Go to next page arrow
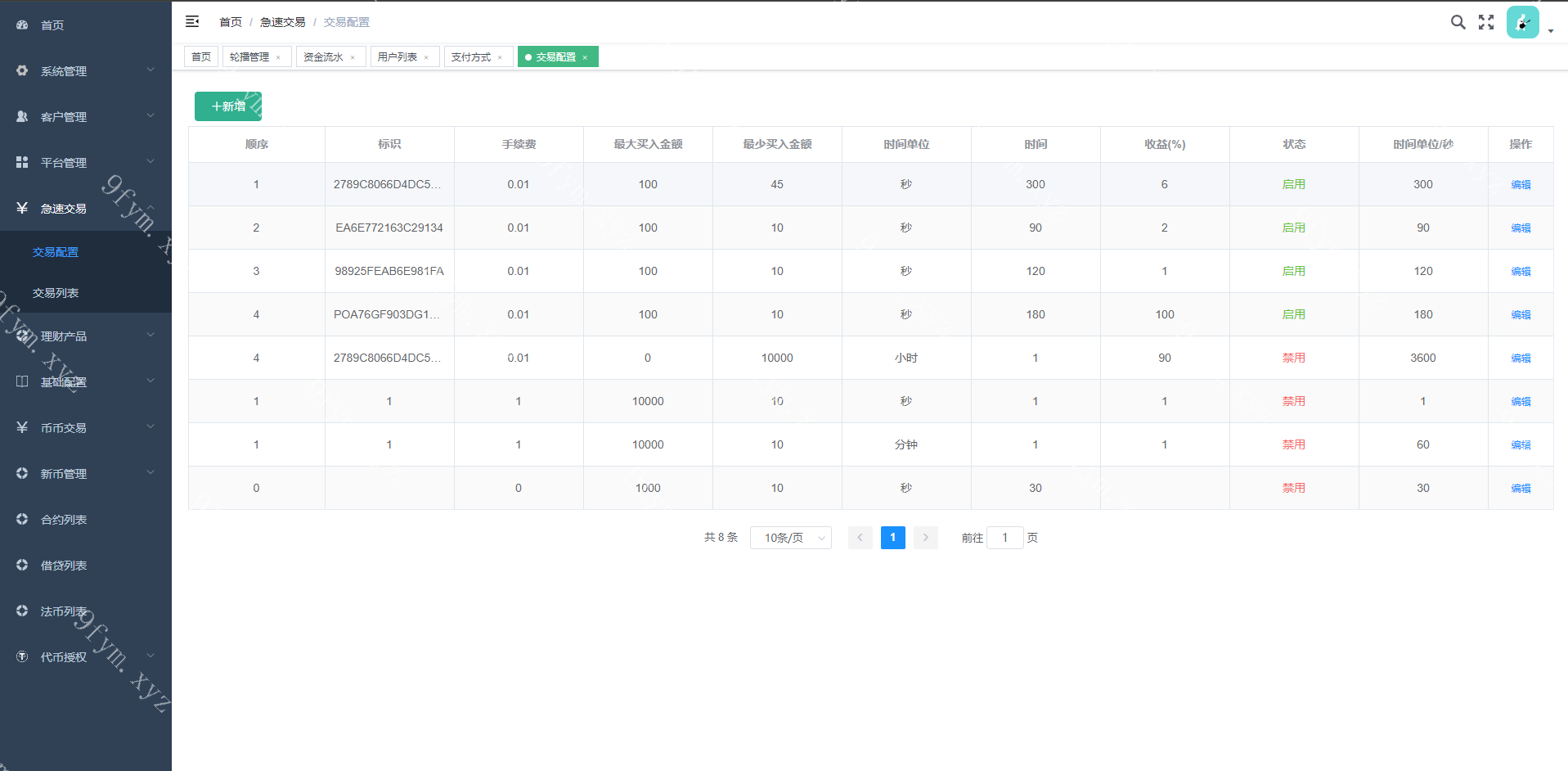This screenshot has height=771, width=1568. (x=925, y=538)
